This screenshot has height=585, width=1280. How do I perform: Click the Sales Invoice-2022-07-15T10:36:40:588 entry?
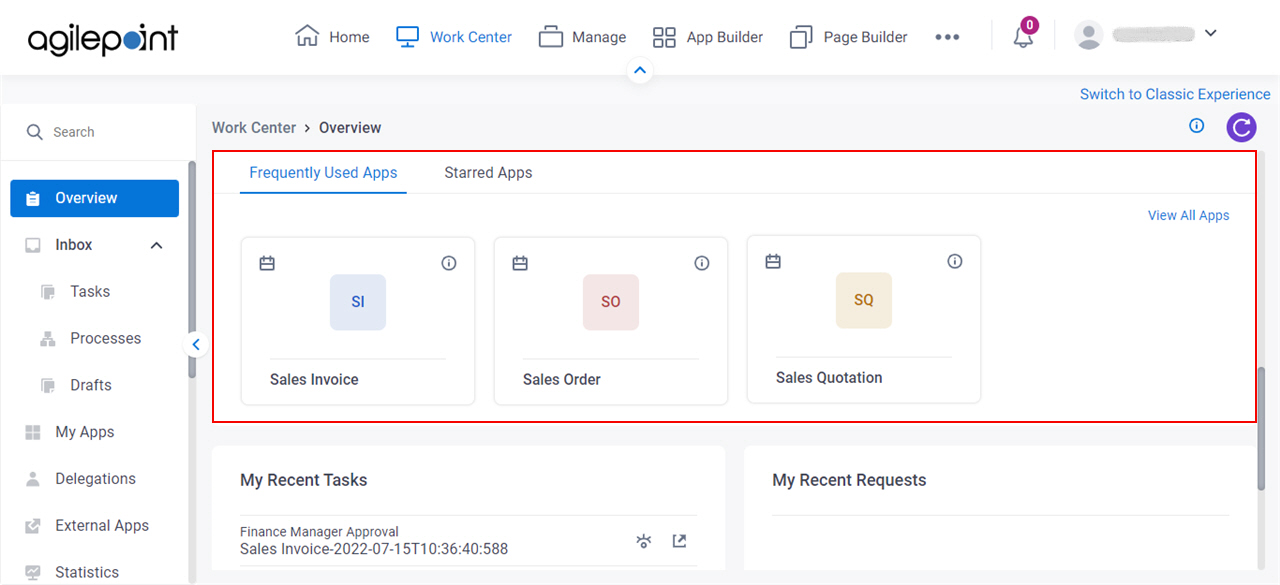coord(374,549)
